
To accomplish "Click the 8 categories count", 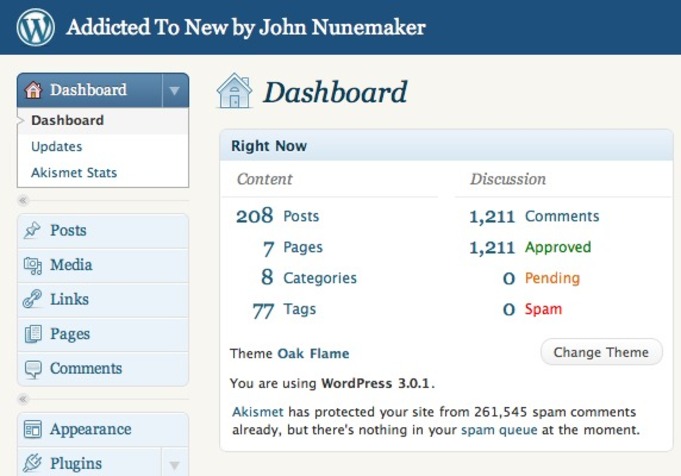I will tap(267, 277).
